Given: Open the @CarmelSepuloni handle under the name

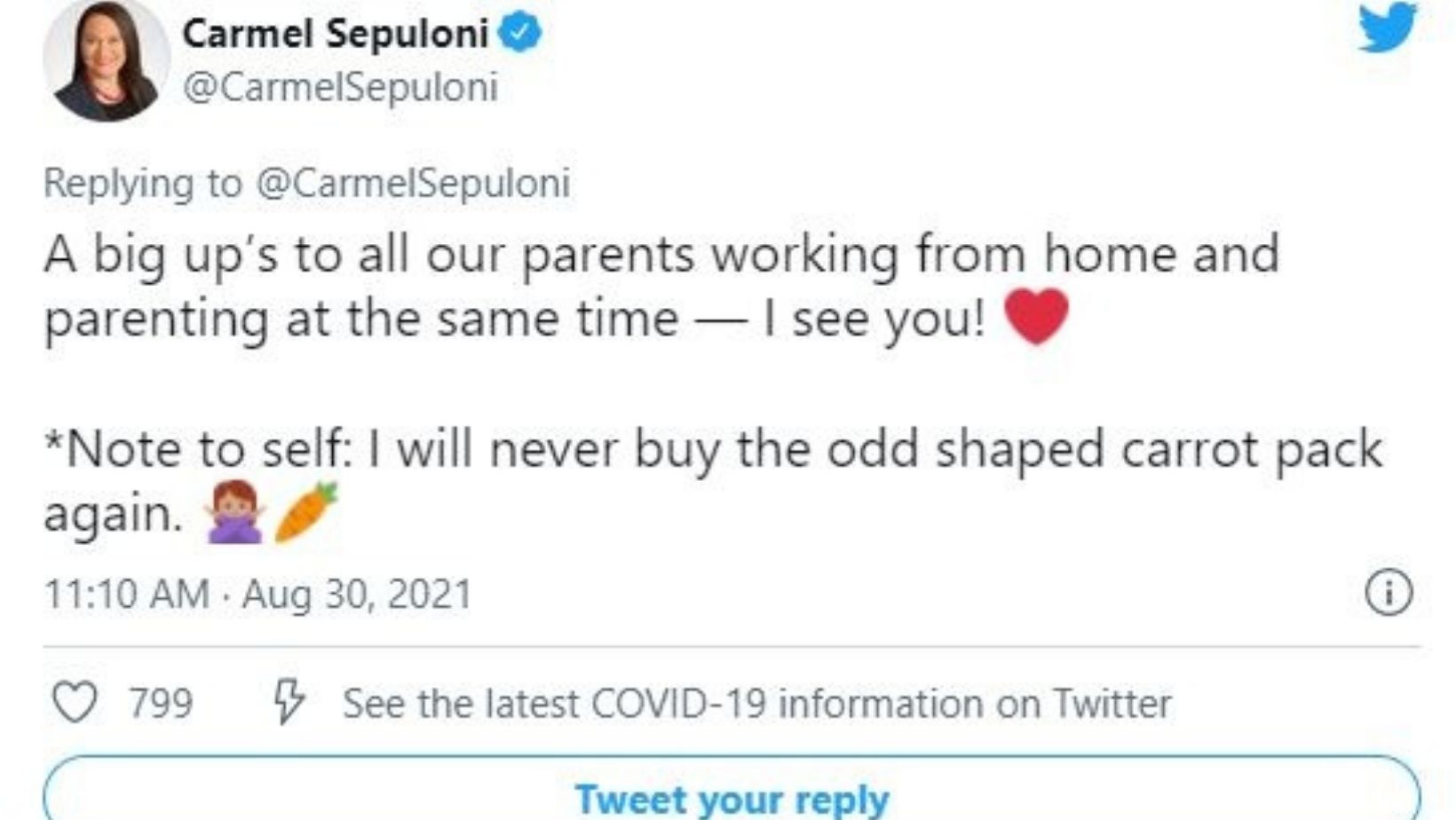Looking at the screenshot, I should tap(340, 87).
